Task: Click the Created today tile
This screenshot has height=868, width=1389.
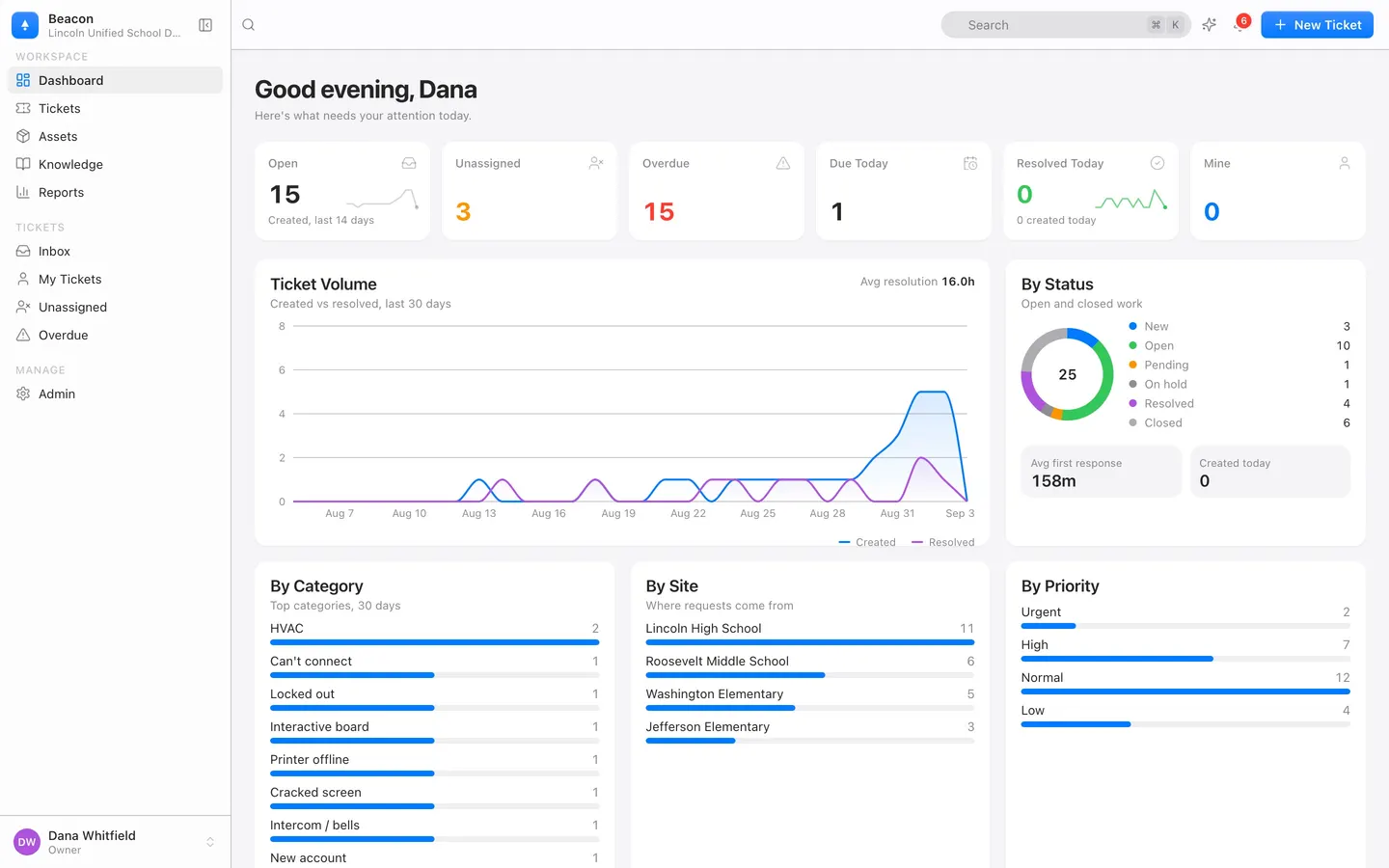Action: click(x=1269, y=472)
